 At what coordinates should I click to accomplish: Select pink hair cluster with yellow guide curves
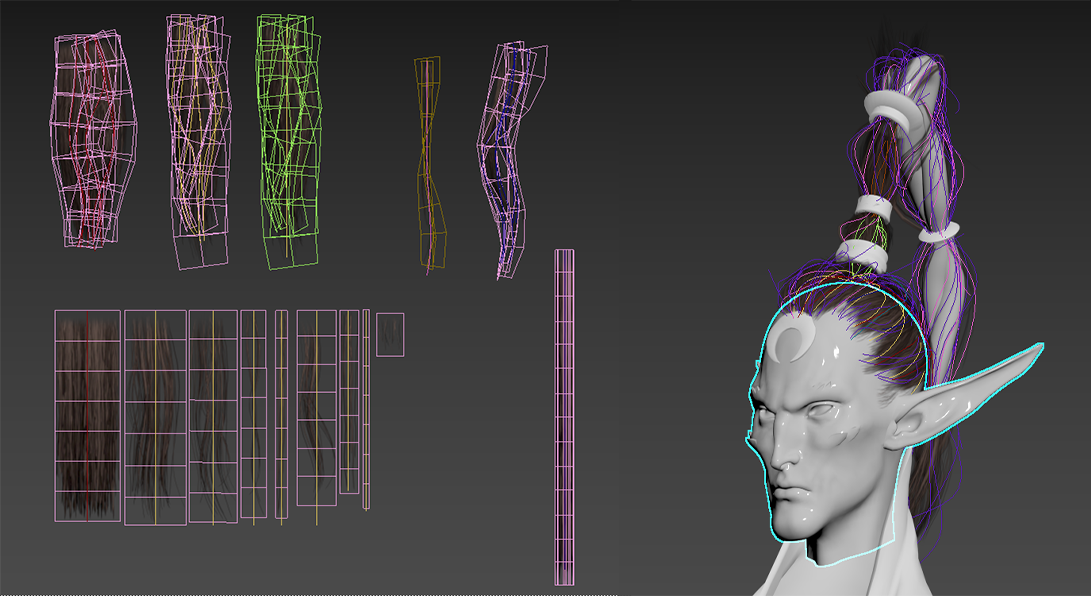pos(198,141)
